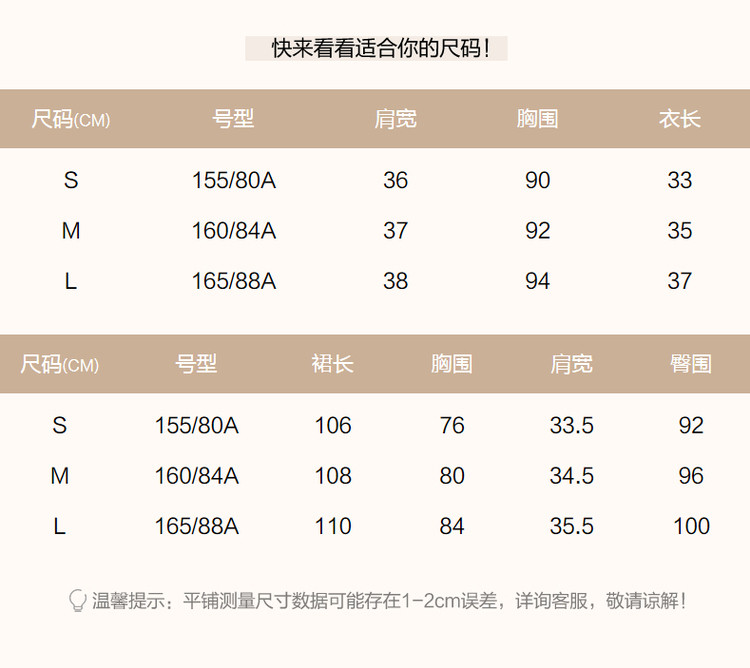
Task: Click the 臀围 column header
Action: coord(691,364)
